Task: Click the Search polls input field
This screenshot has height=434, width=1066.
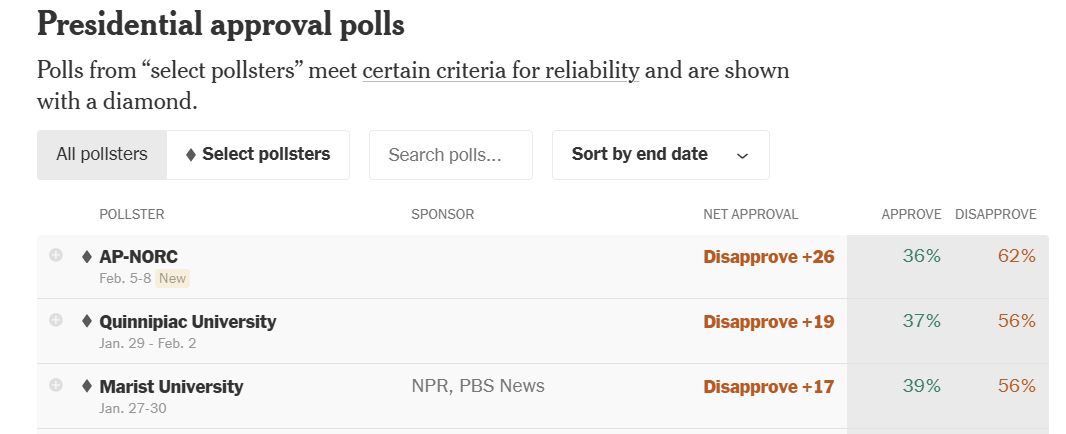Action: (x=450, y=155)
